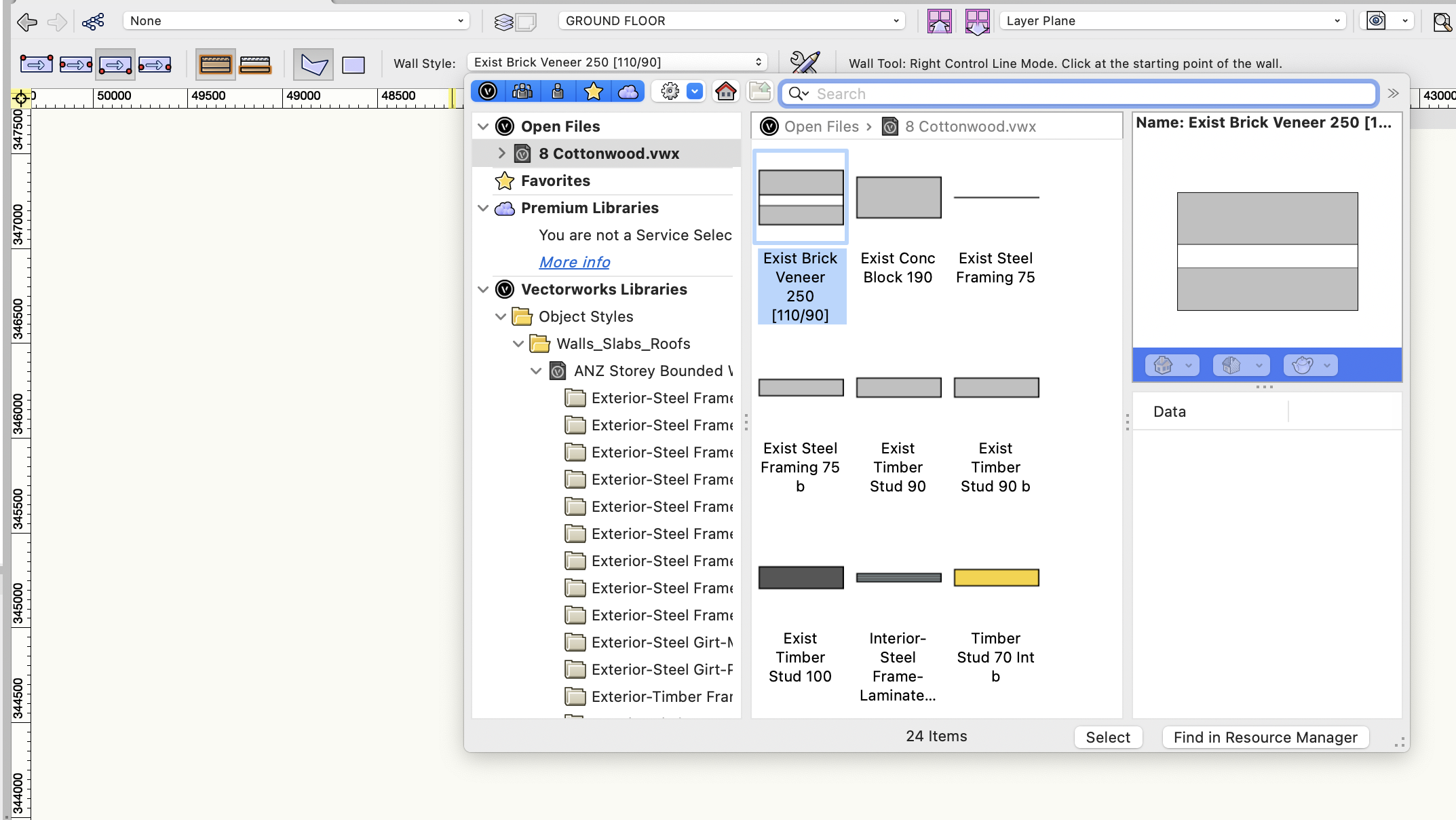Viewport: 1456px width, 820px height.
Task: Click the Select button
Action: point(1107,737)
